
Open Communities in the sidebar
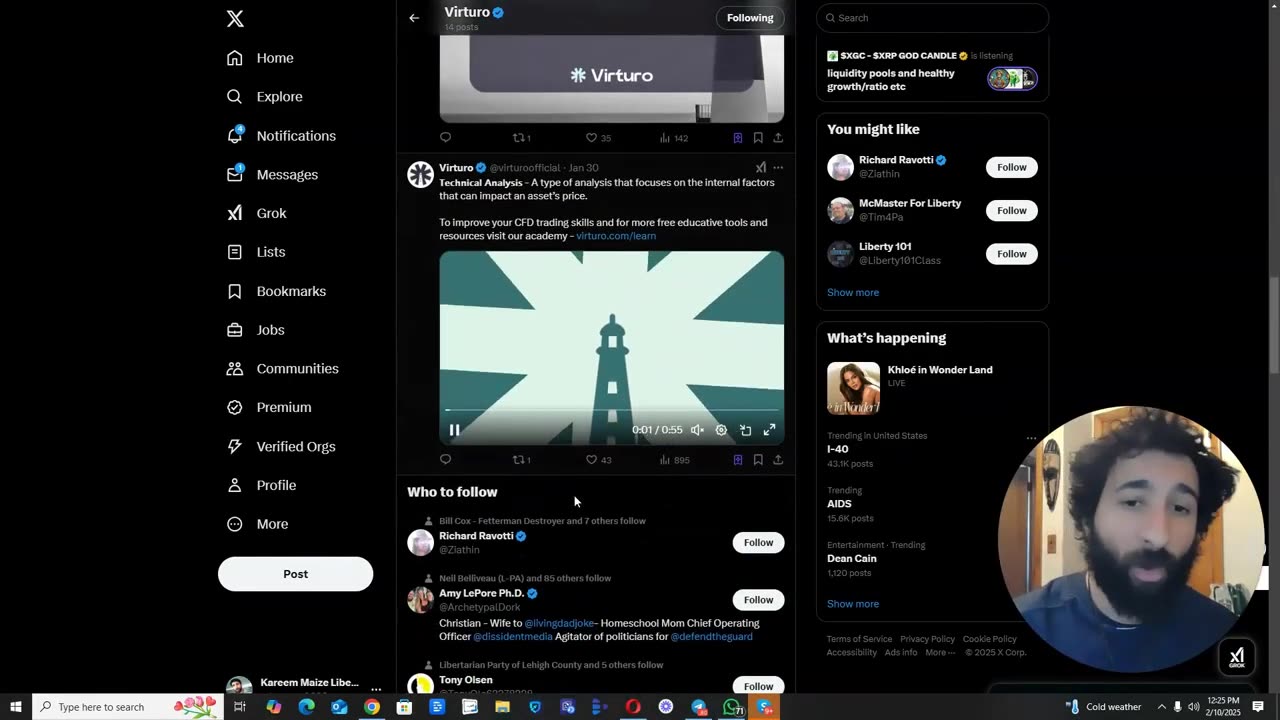(283, 369)
